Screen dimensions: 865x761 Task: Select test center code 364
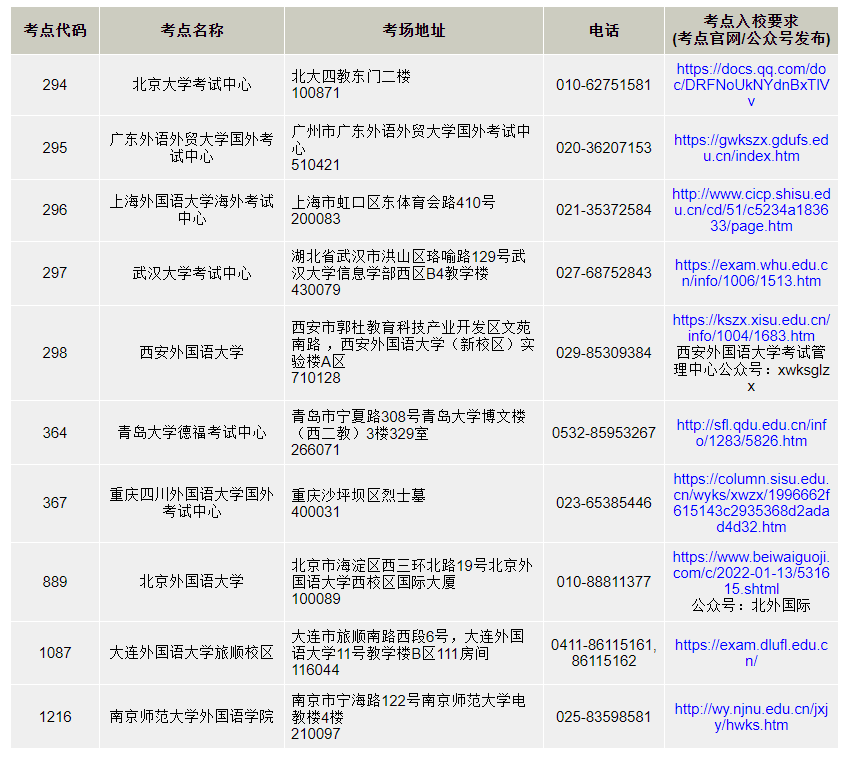(x=55, y=433)
